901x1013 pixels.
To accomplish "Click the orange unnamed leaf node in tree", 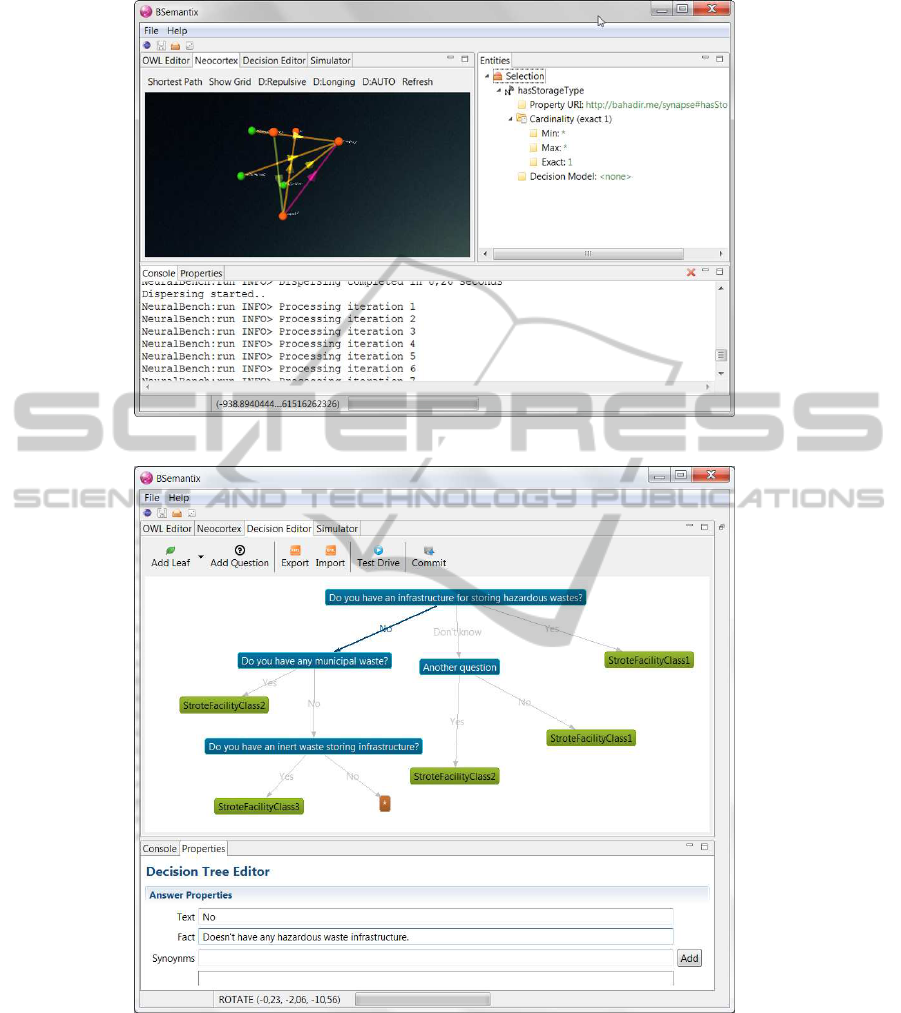I will pyautogui.click(x=384, y=803).
